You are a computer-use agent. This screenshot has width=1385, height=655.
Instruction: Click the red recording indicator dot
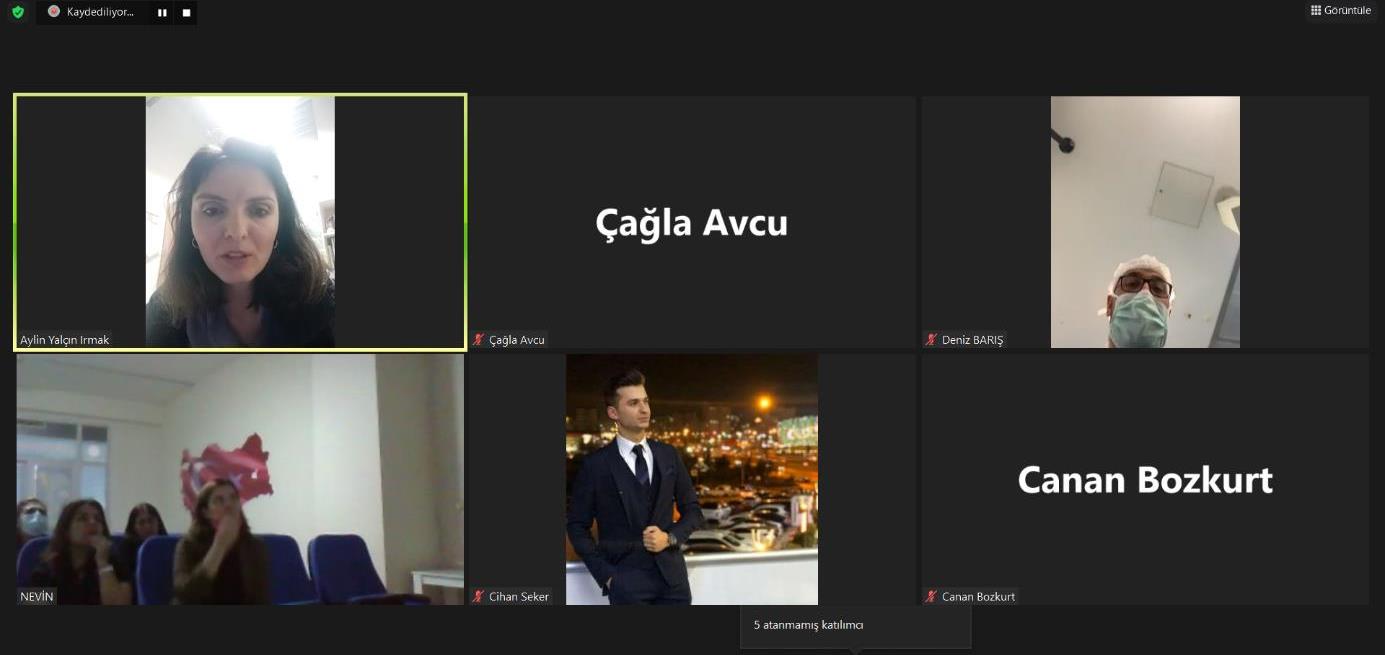tap(54, 12)
